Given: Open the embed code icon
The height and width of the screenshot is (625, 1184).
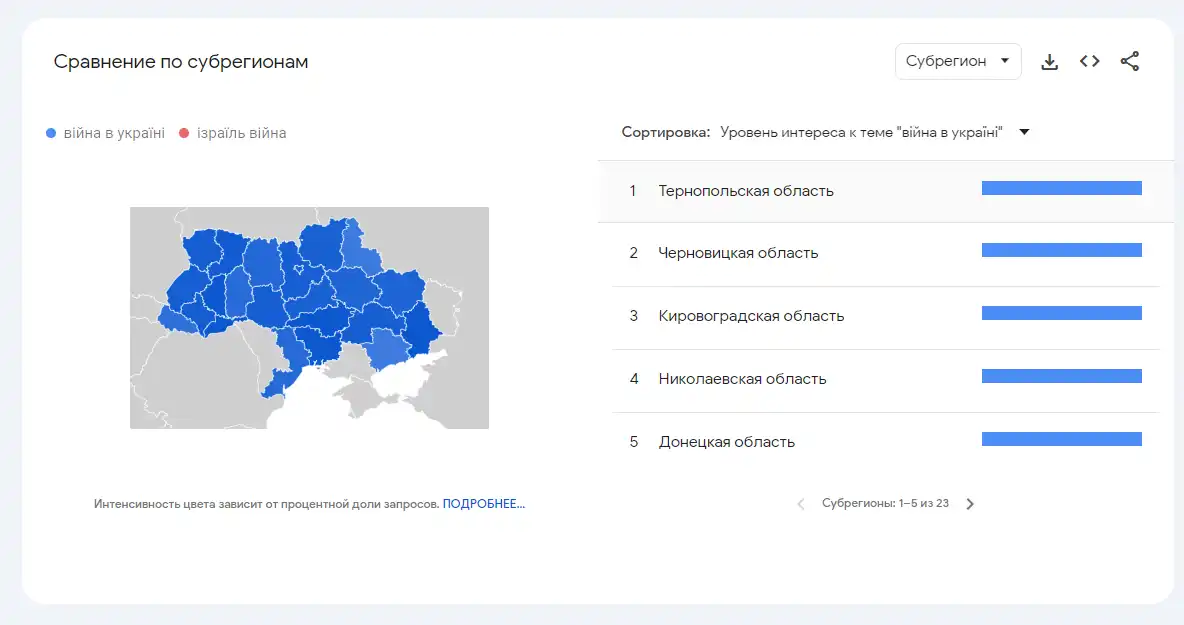Looking at the screenshot, I should (x=1090, y=61).
